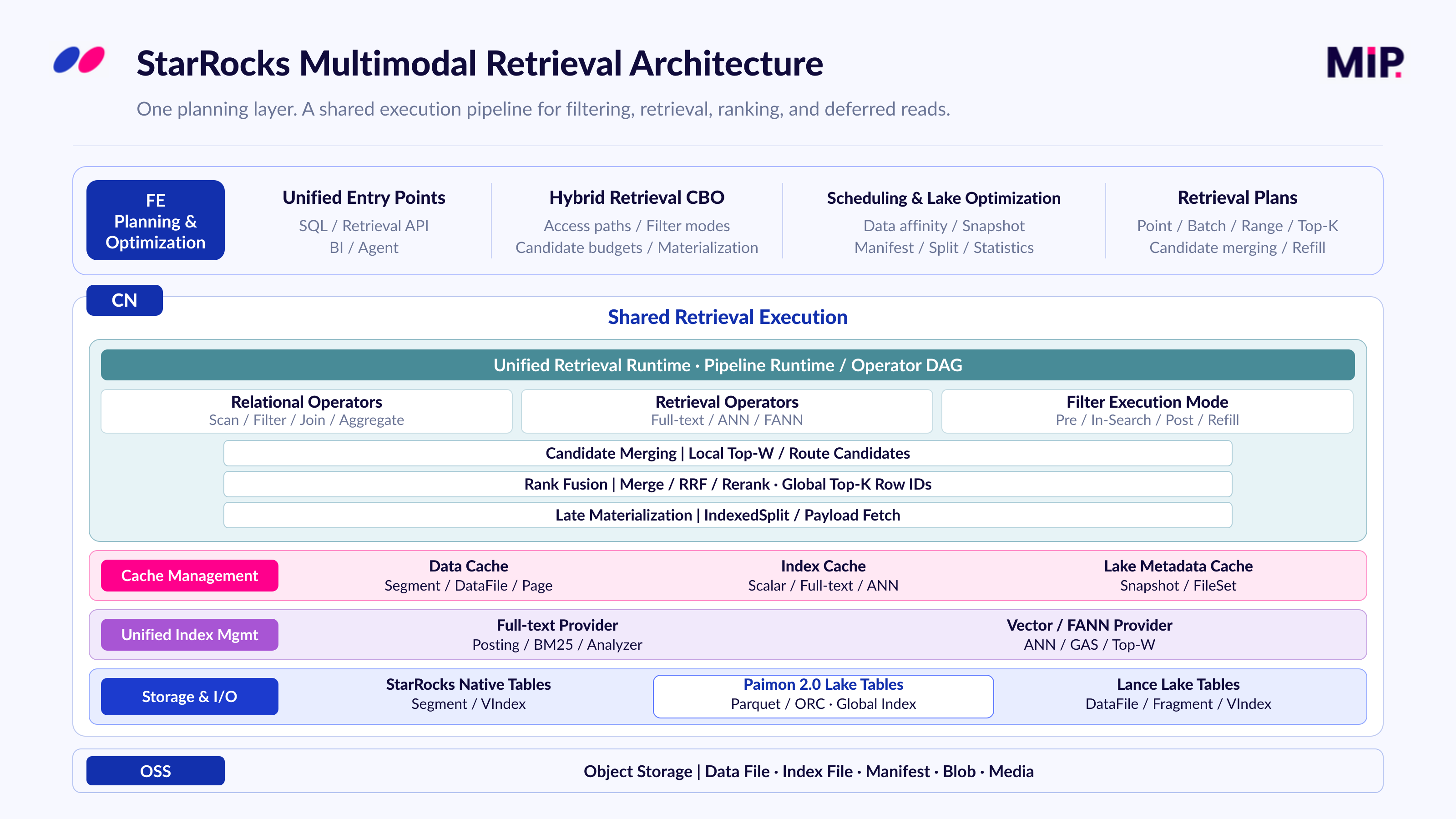Click the Shared Retrieval Execution heading
1456x819 pixels.
(728, 317)
